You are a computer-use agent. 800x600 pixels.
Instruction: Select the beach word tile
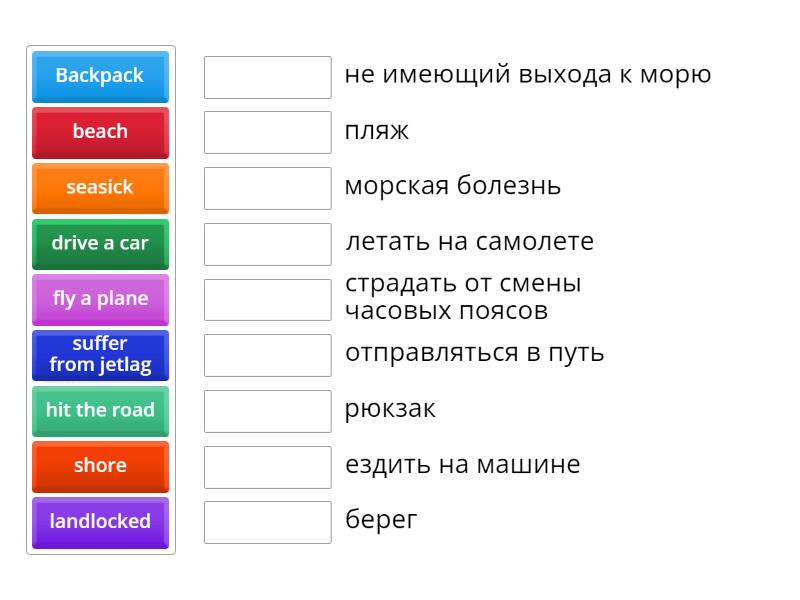100,132
